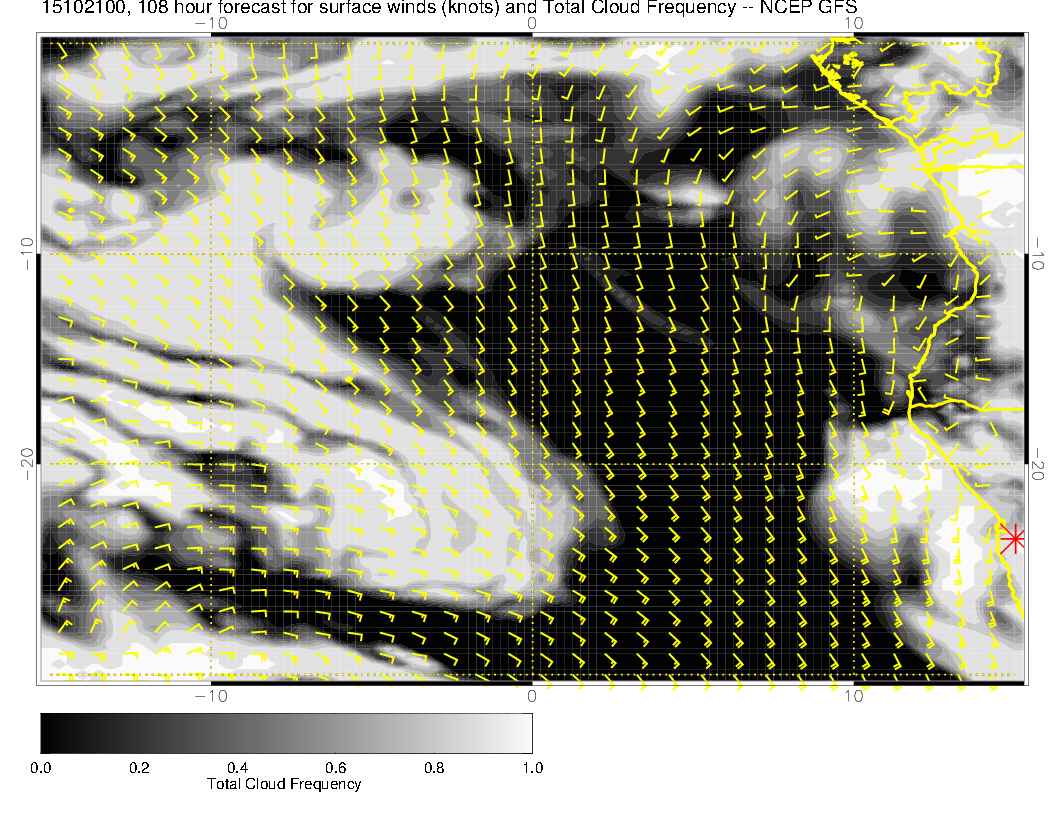The image size is (1056, 816).
Task: Click the 0.2 colorbar tick label
Action: [x=139, y=768]
